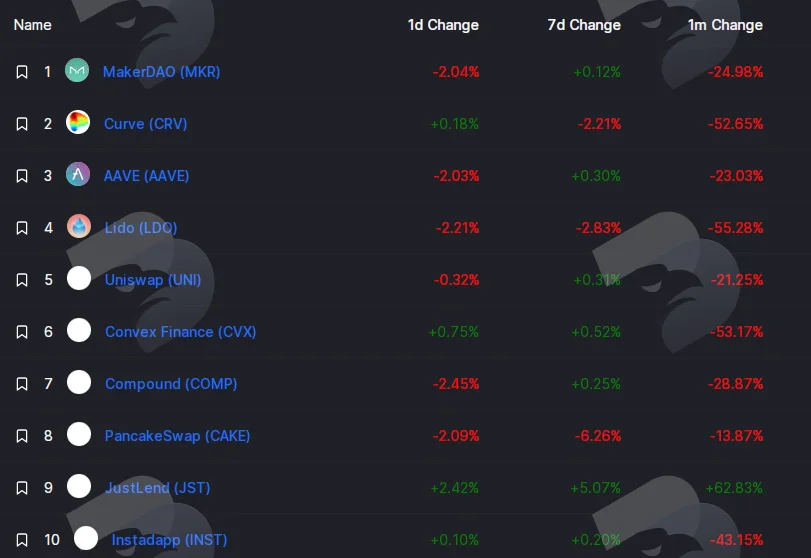Open the PancakeSwap (CAKE) link

pos(177,436)
